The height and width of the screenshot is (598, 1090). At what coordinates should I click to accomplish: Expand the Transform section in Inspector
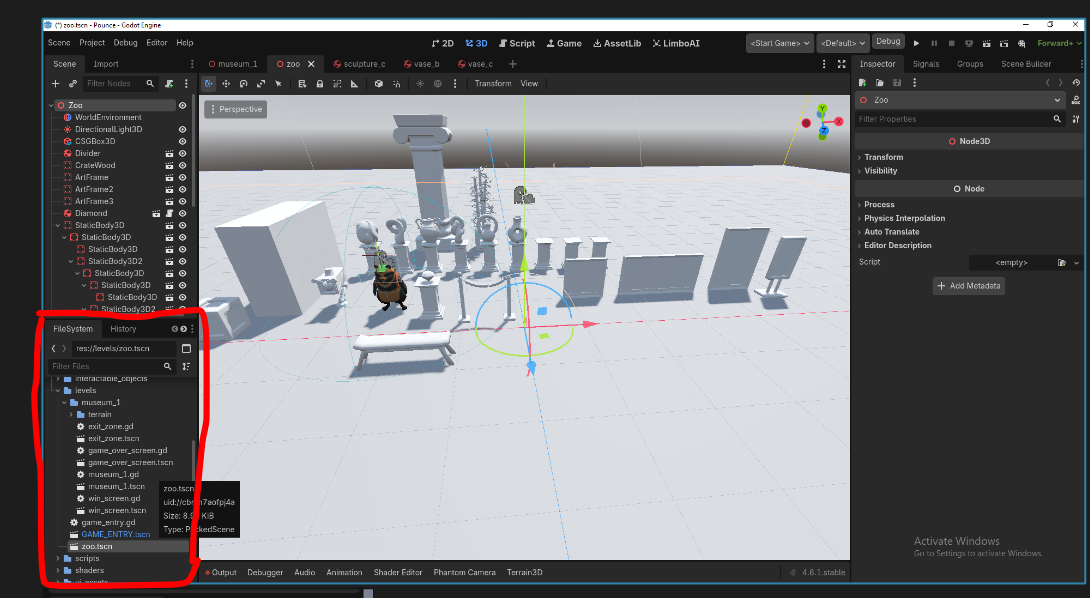883,157
